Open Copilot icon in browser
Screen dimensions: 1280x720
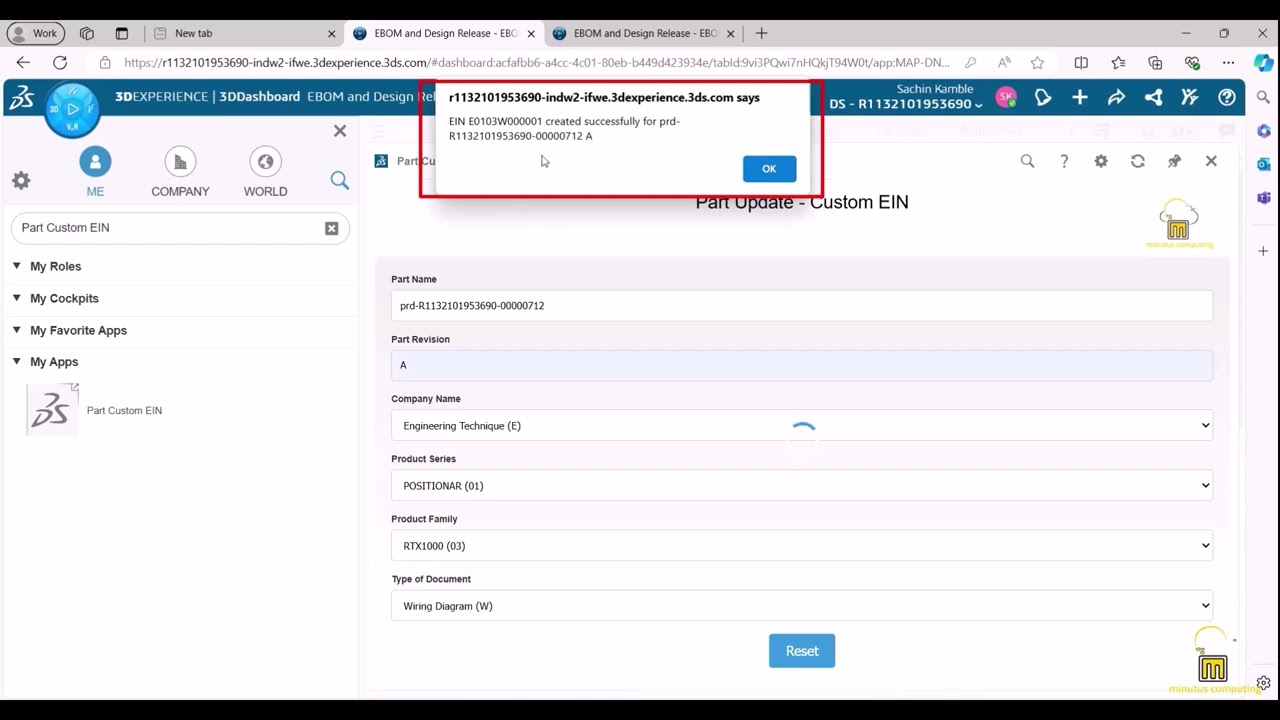click(x=1264, y=62)
